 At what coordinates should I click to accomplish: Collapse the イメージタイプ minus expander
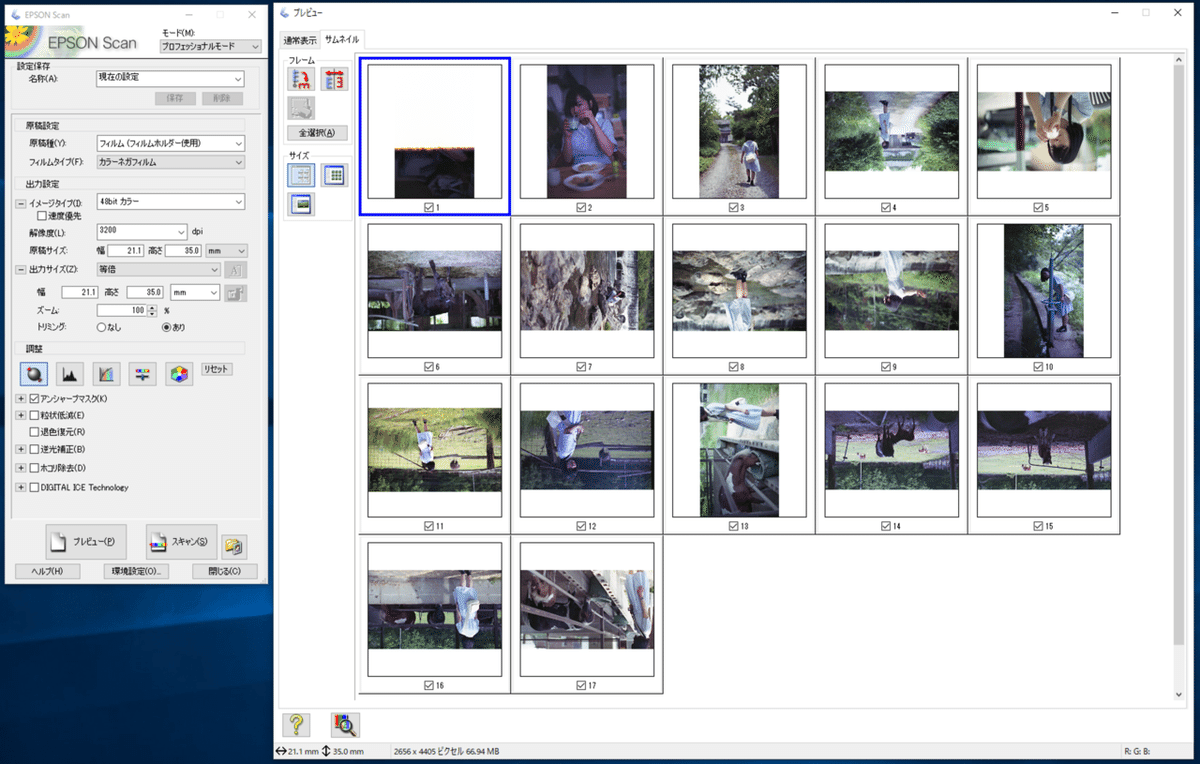21,203
